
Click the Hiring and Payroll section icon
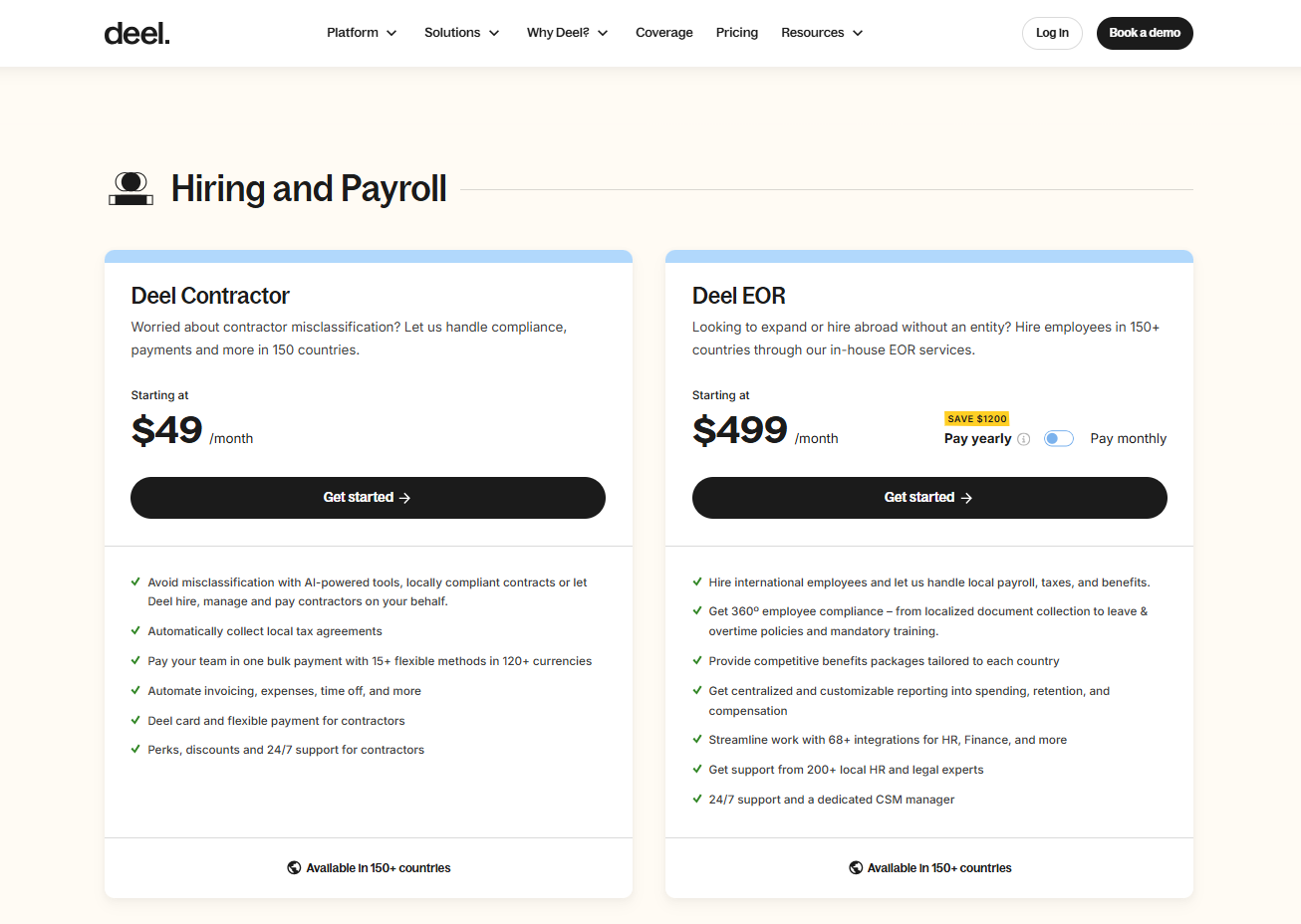coord(130,188)
